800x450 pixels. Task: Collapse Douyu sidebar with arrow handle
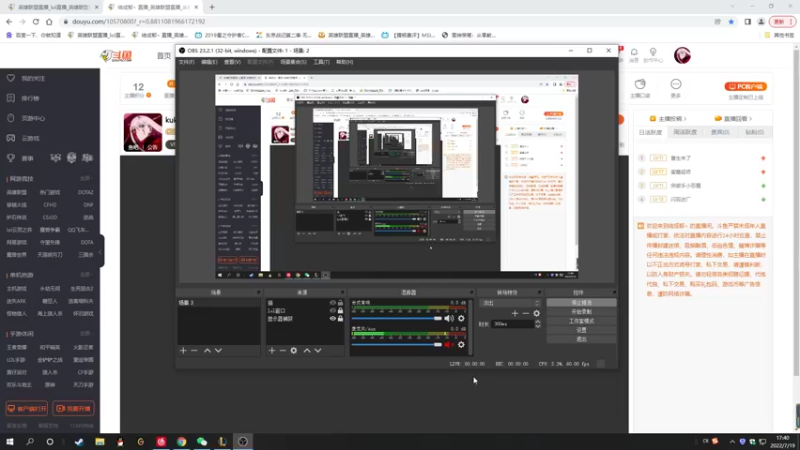pos(101,251)
